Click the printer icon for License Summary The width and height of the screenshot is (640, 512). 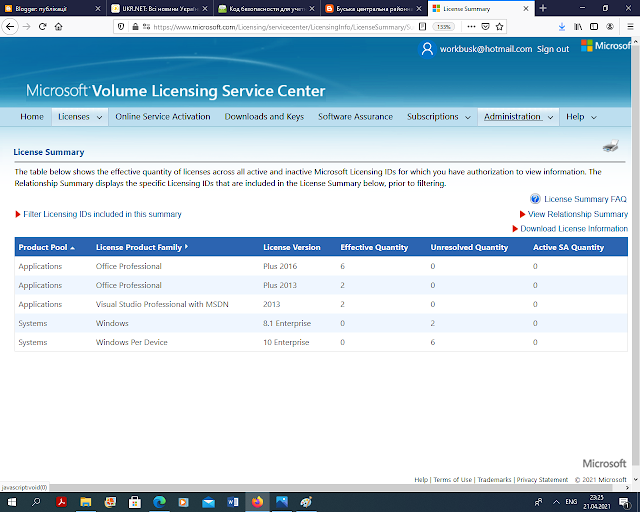pos(611,146)
